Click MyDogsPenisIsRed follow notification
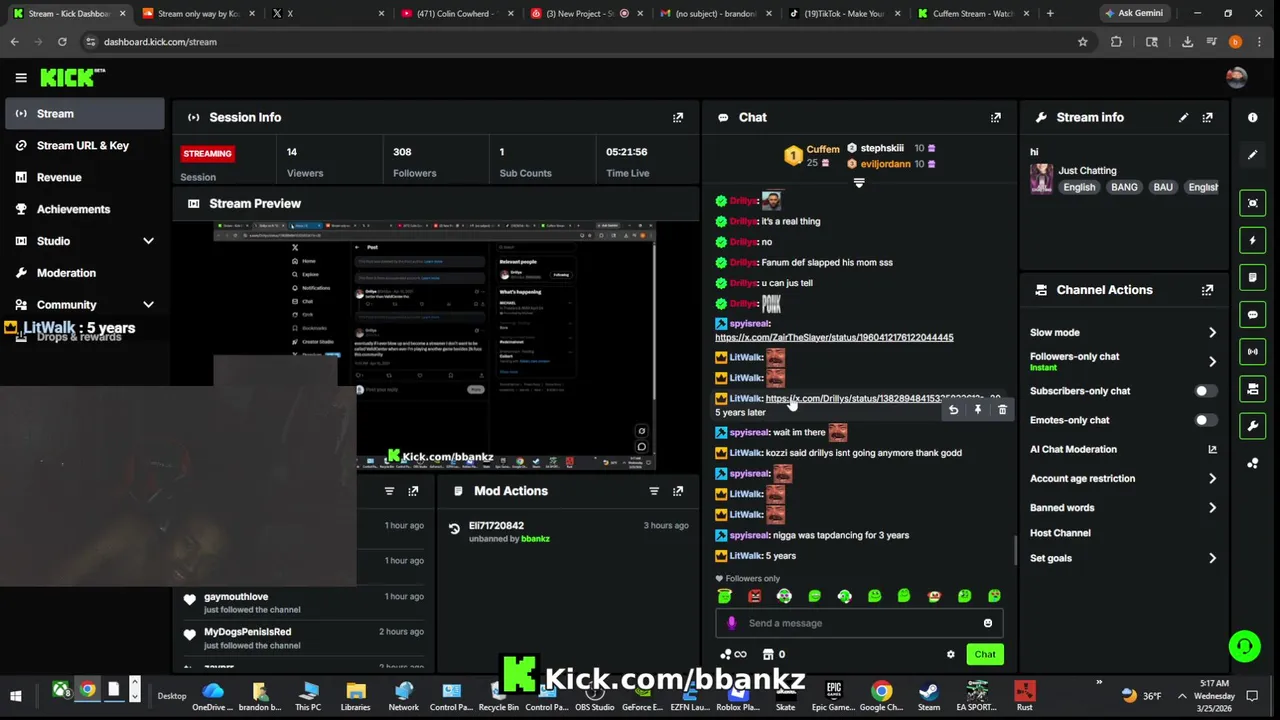The image size is (1280, 720). coord(300,638)
